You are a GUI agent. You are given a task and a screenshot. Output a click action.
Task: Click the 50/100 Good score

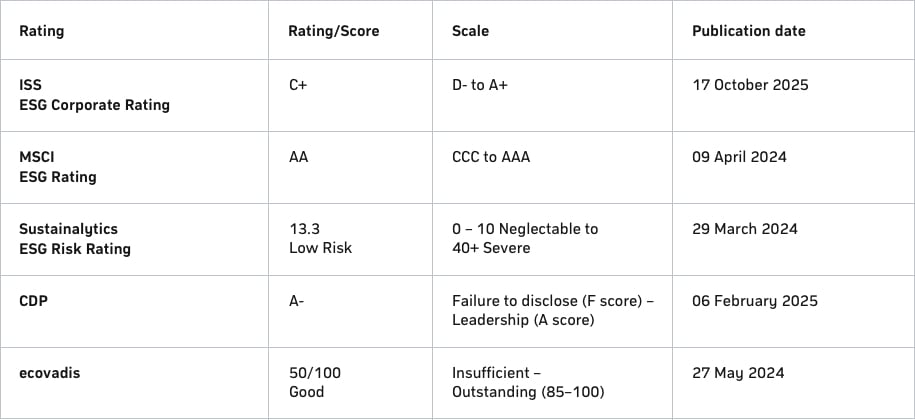click(x=314, y=382)
